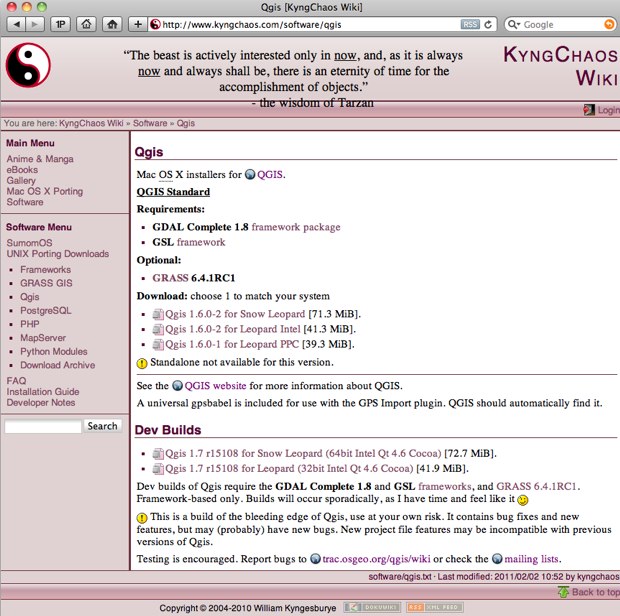Click the site favicon in address bar
Screen dimensions: 620x616
click(155, 25)
